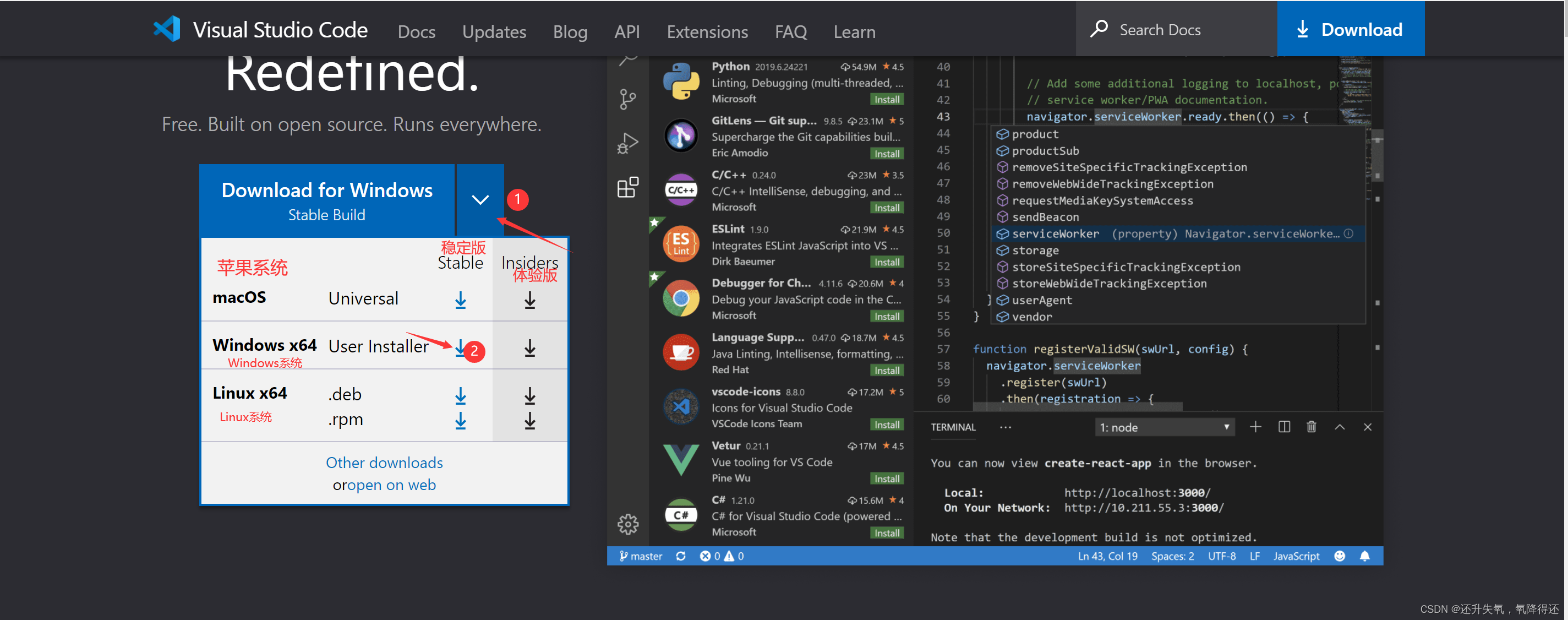Click the Search Docs input field

tap(1176, 29)
